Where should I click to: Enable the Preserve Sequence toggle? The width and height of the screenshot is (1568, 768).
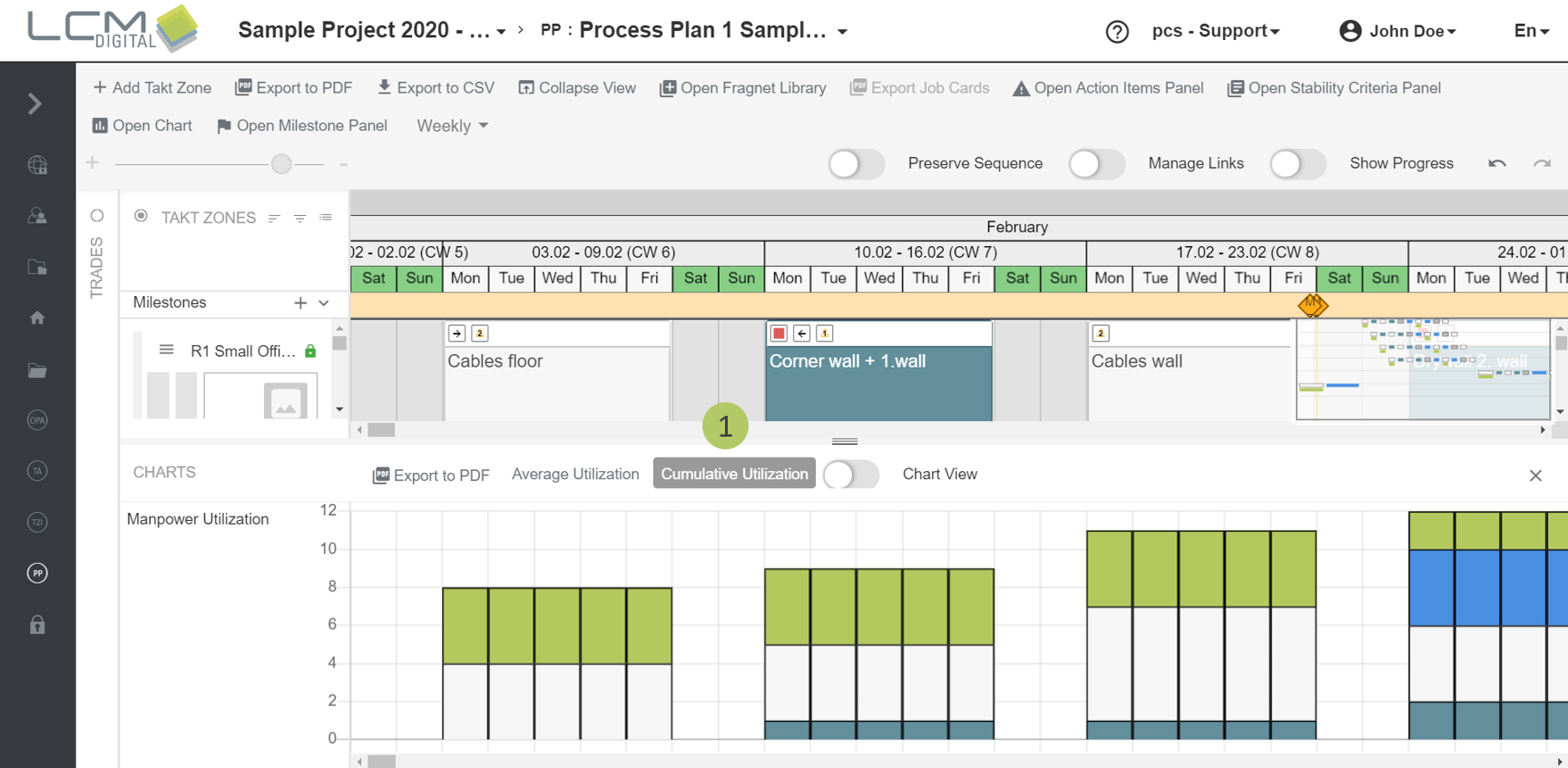coord(856,164)
